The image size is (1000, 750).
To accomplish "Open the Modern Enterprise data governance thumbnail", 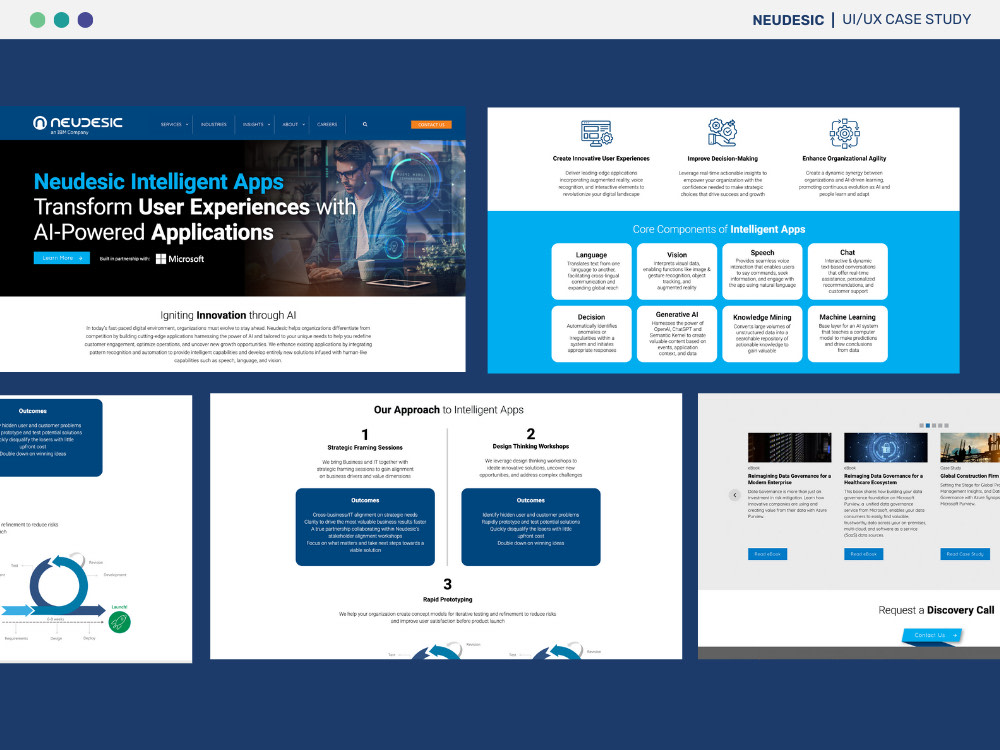I will [x=790, y=447].
